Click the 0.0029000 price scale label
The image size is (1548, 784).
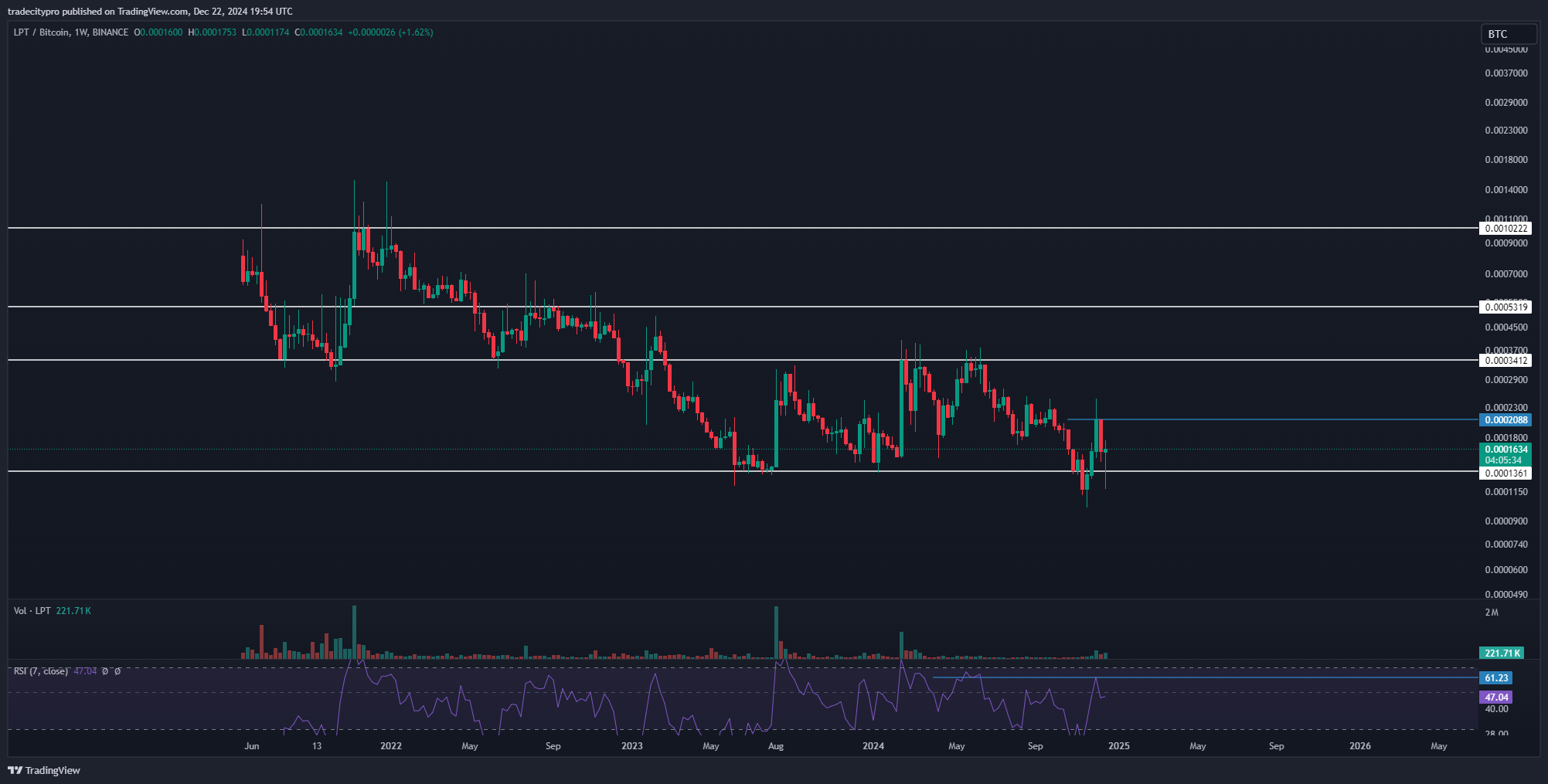pyautogui.click(x=1506, y=103)
